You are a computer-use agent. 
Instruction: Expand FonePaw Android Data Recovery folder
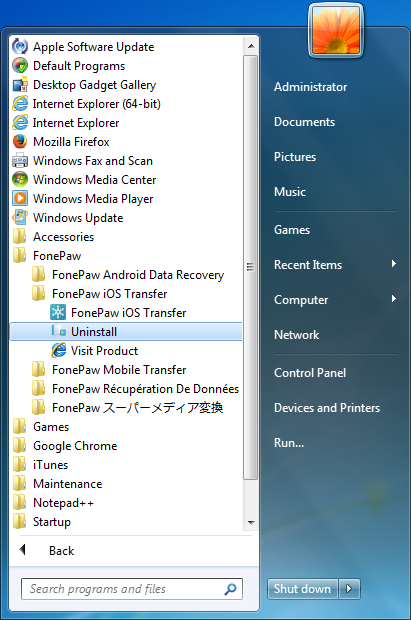[x=128, y=274]
